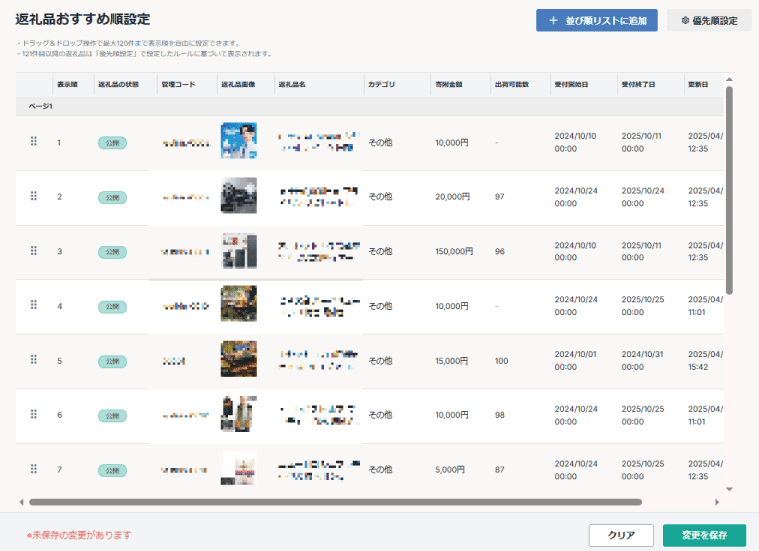Click the drag handle icon for row 5
Image resolution: width=759 pixels, height=551 pixels.
point(34,360)
